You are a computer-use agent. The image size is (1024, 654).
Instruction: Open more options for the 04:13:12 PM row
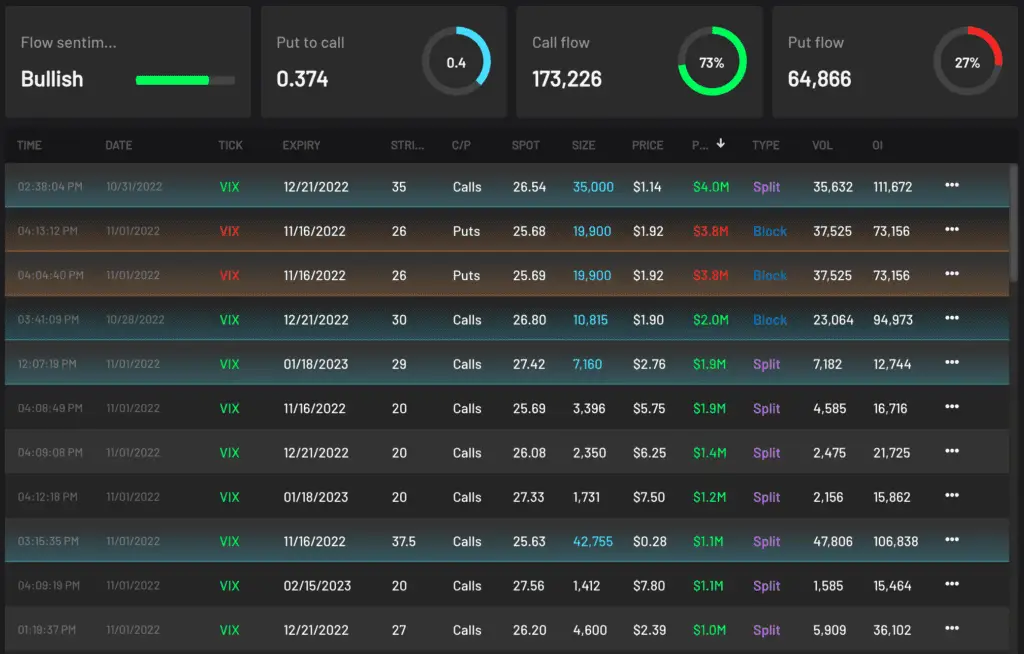(952, 229)
